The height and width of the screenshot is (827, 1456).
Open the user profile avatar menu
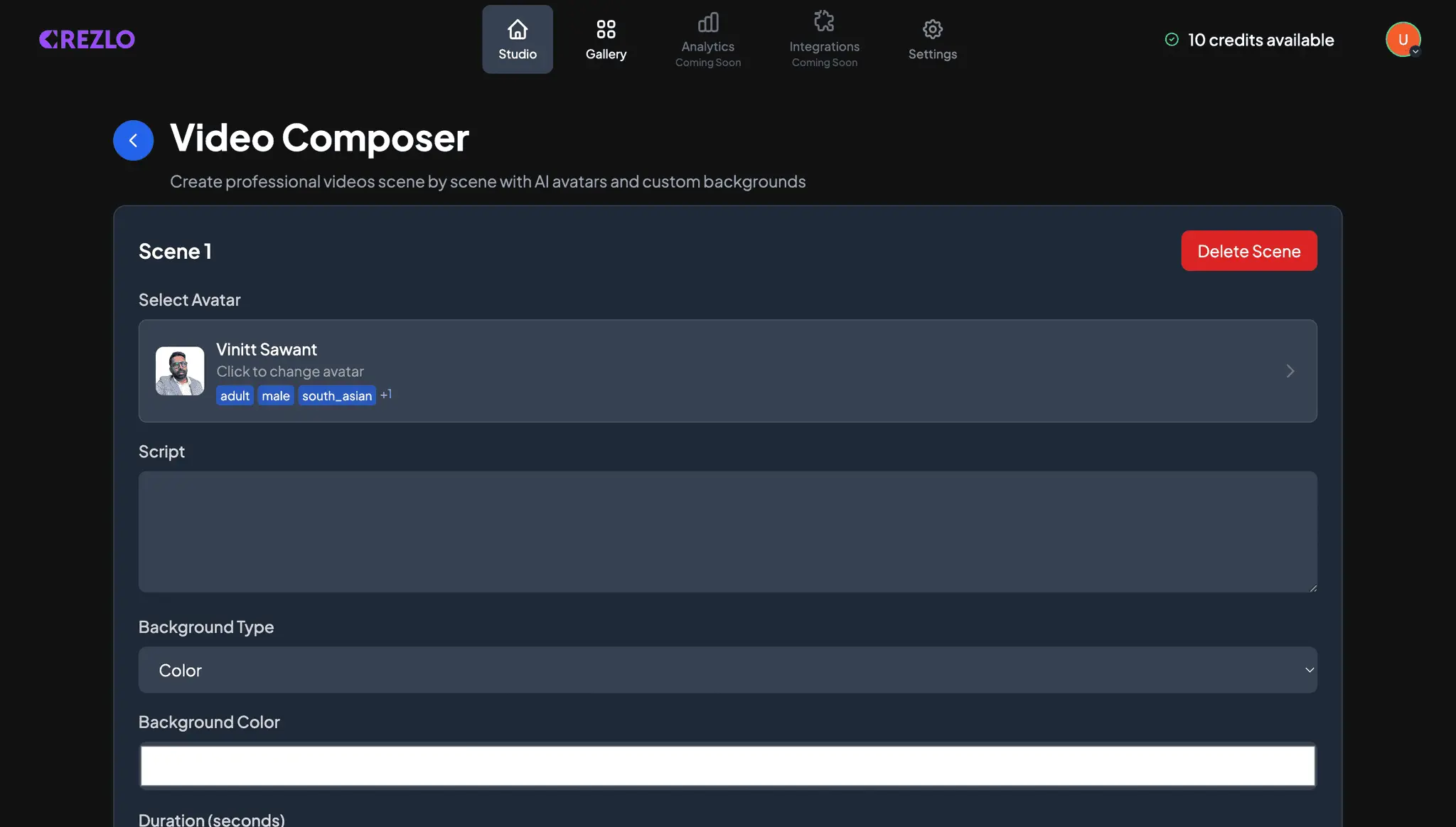pos(1403,39)
